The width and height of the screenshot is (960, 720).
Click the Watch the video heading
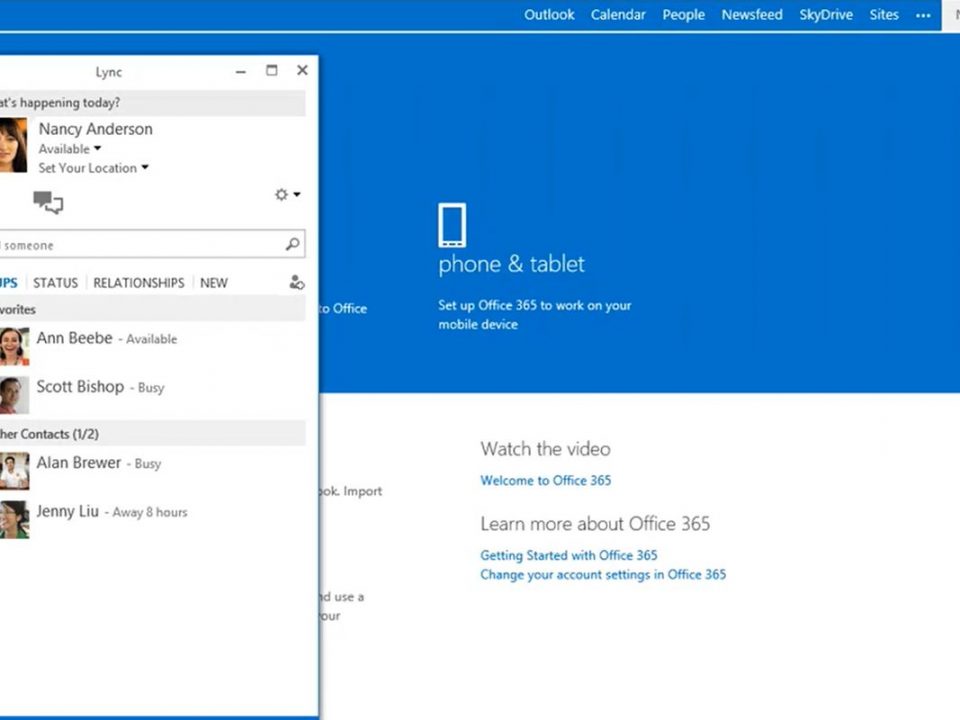tap(546, 449)
